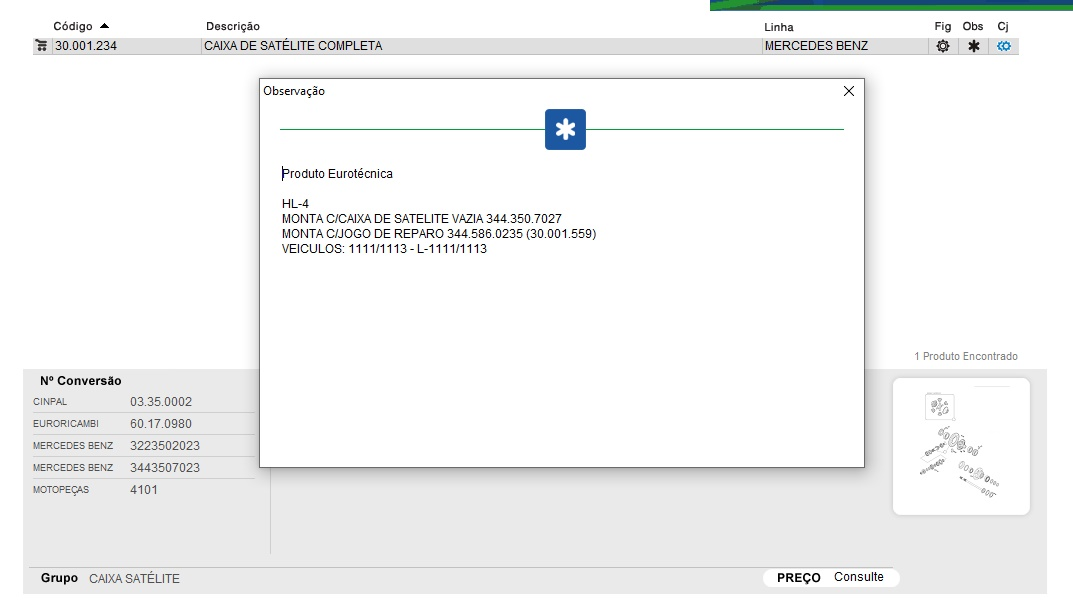
Task: Click inside the Observação text at Produto Eurotécnica
Action: 337,174
